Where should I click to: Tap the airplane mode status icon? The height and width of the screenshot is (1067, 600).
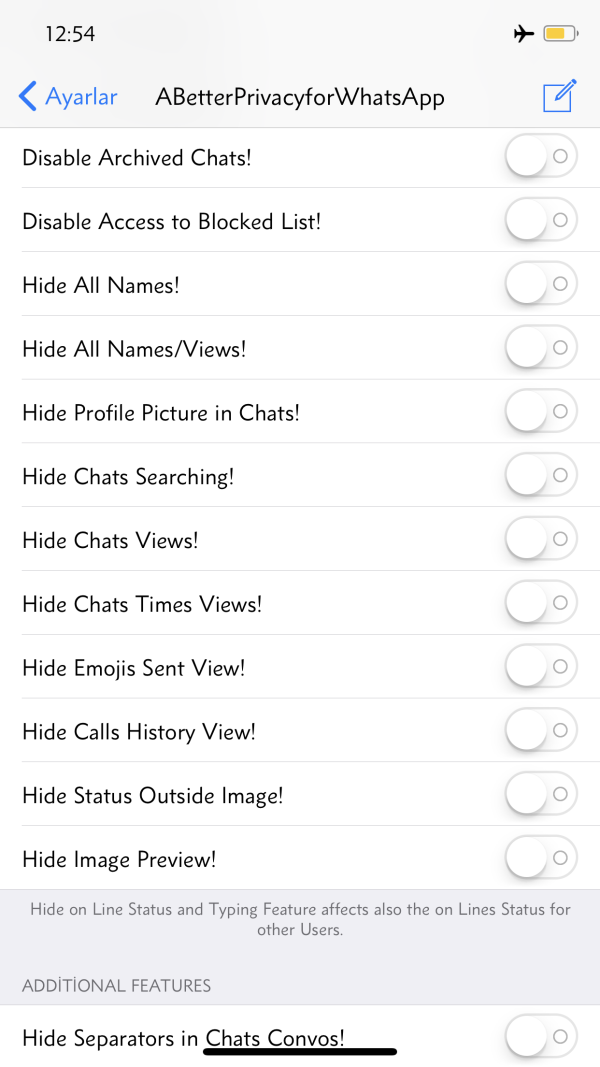[x=523, y=34]
